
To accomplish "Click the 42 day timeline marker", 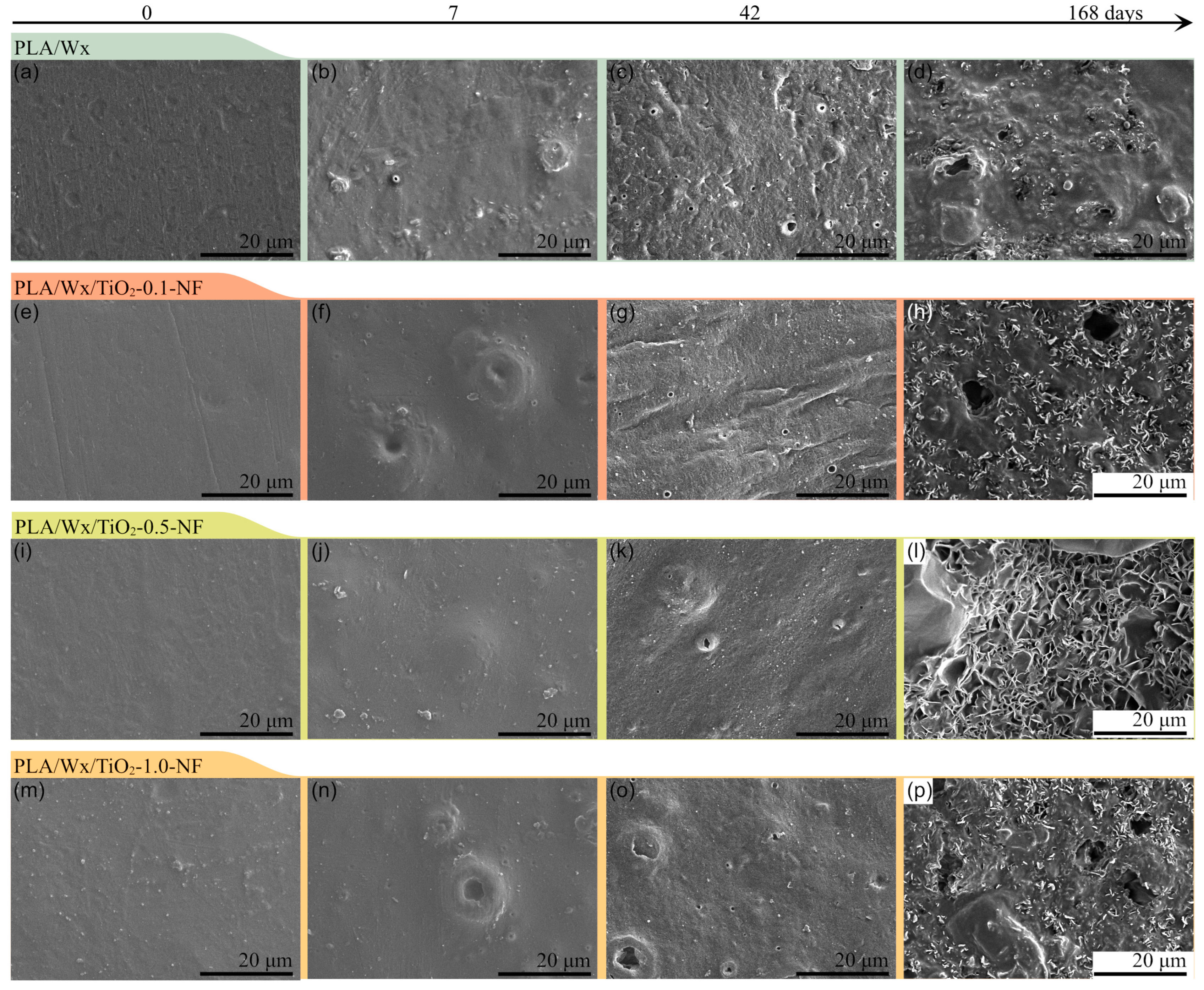I will pos(750,12).
